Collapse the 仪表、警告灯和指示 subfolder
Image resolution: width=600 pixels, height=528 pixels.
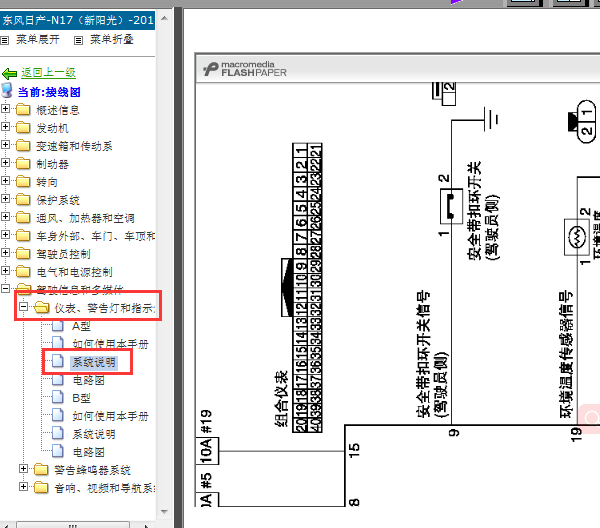pos(23,306)
